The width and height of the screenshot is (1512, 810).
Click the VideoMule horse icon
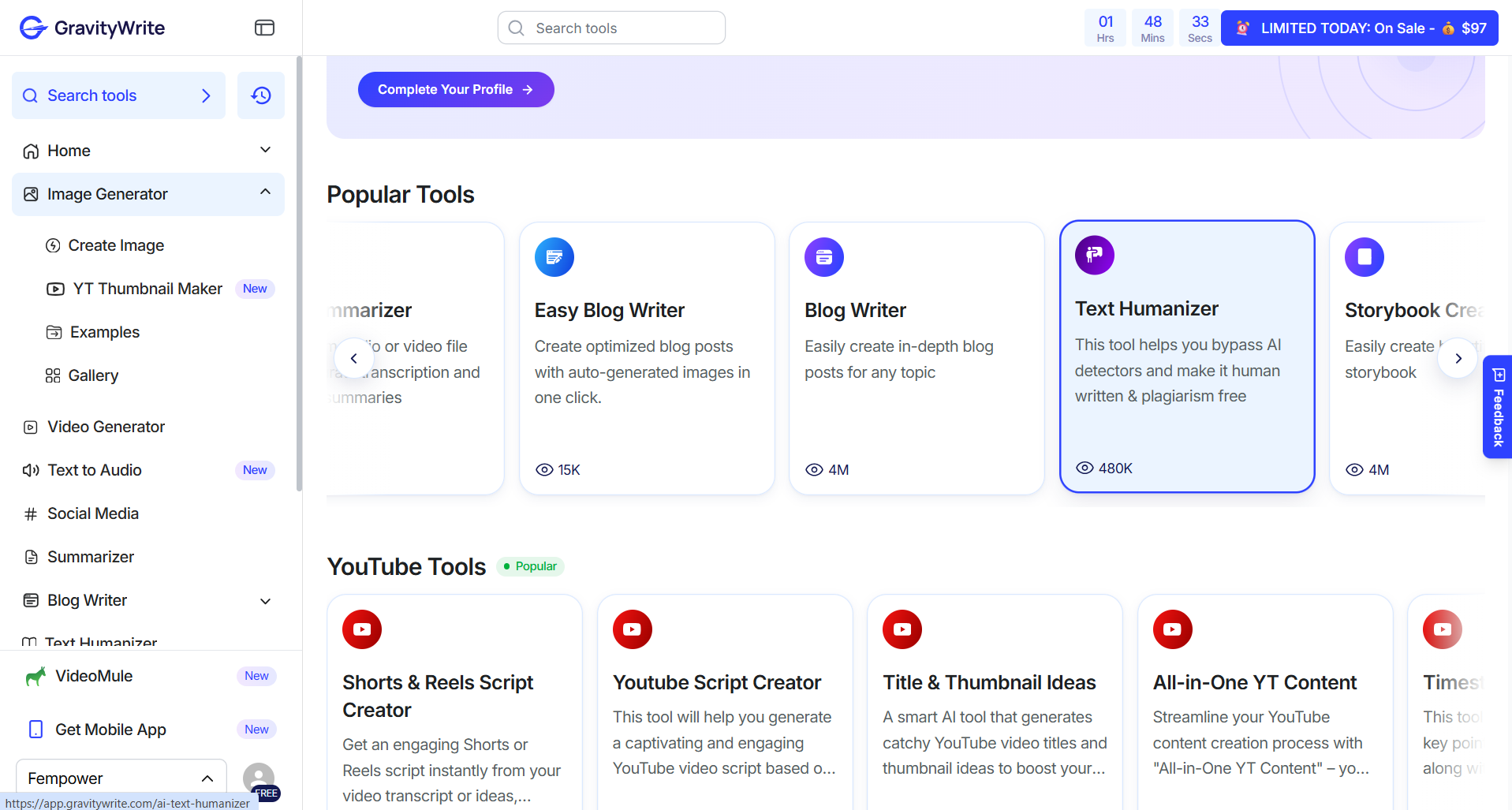pos(35,676)
